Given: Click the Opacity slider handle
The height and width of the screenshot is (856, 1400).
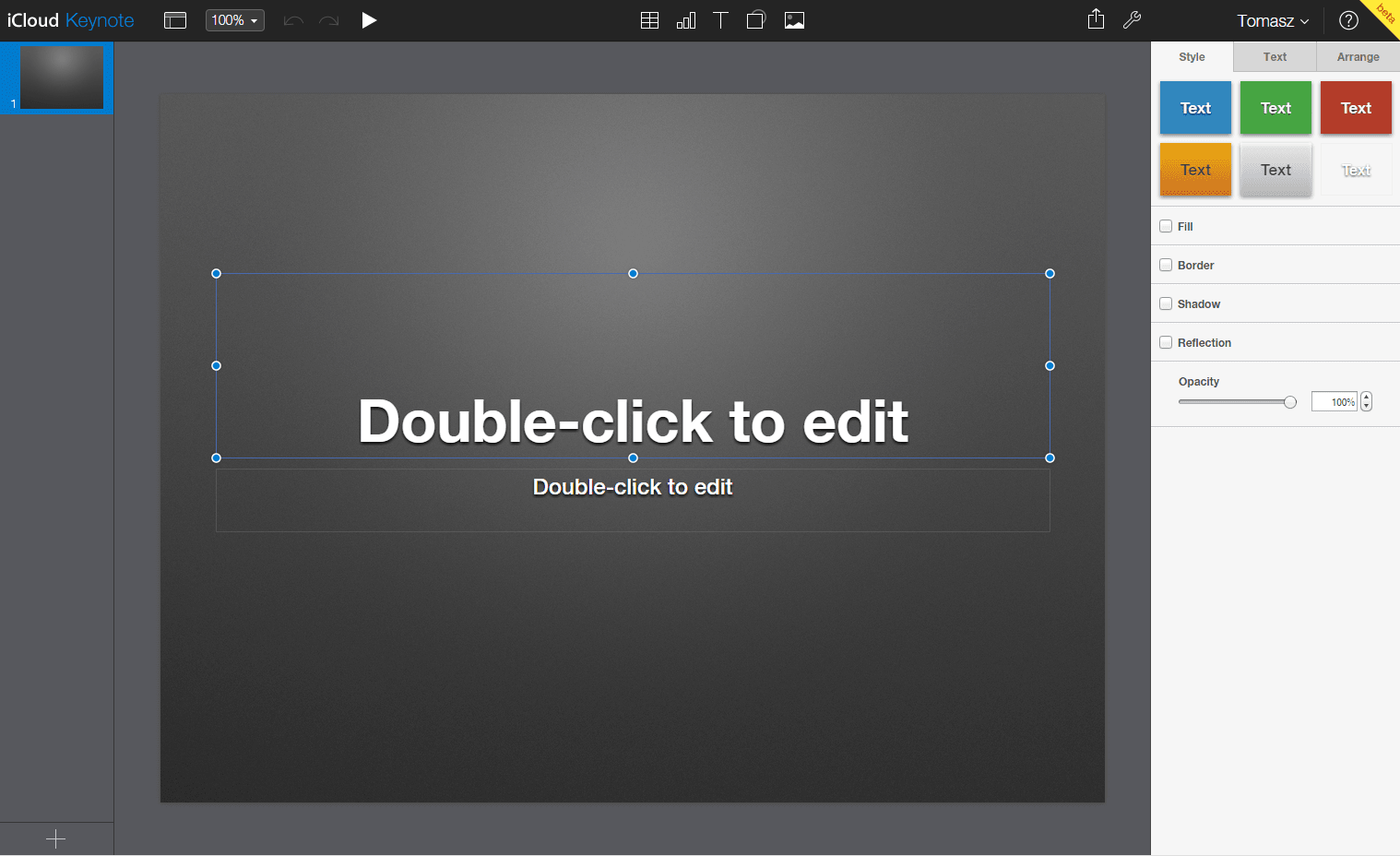Looking at the screenshot, I should click(1290, 402).
